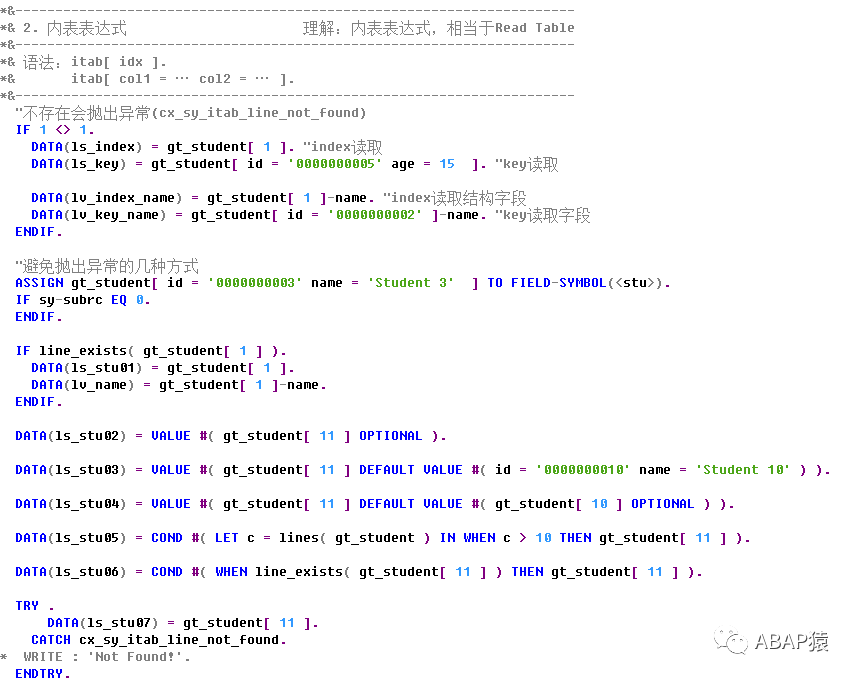This screenshot has height=679, width=856.
Task: Click the variable ls_stu04
Action: pos(87,503)
